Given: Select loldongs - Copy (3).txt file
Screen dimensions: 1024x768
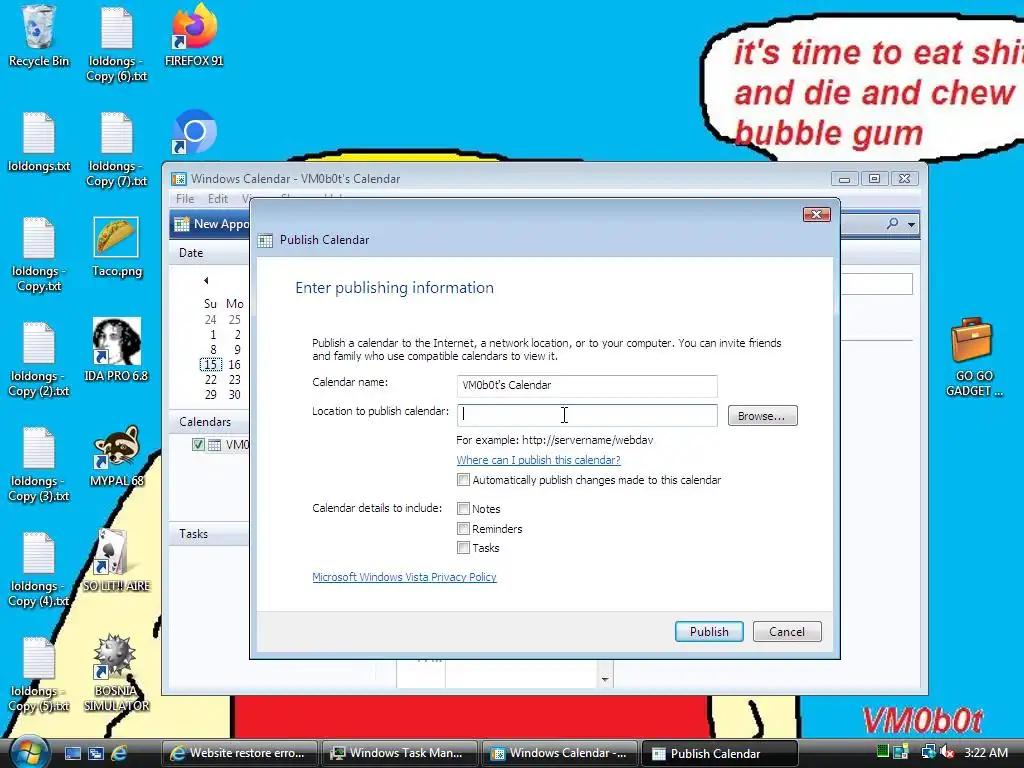Looking at the screenshot, I should [39, 464].
